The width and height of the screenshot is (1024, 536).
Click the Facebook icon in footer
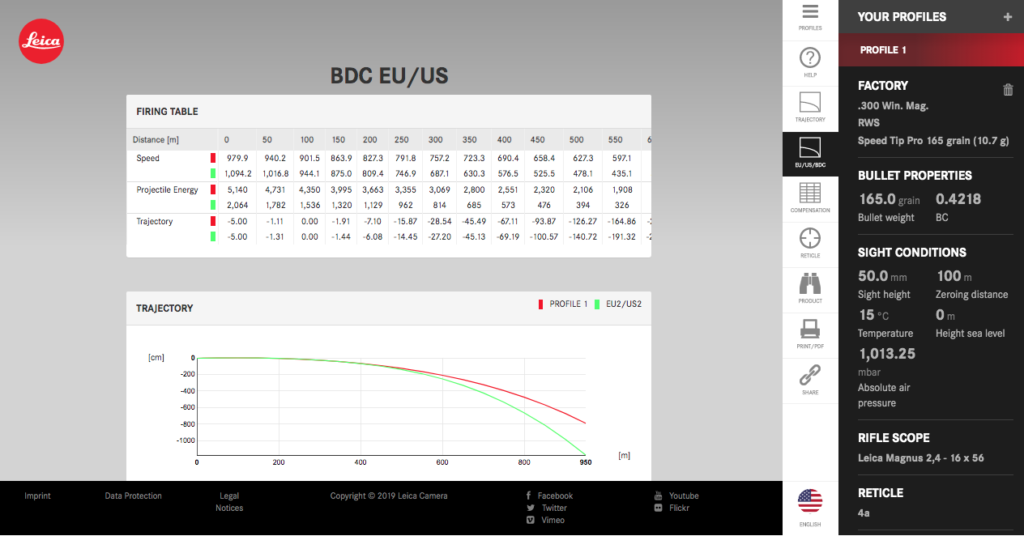coord(528,496)
